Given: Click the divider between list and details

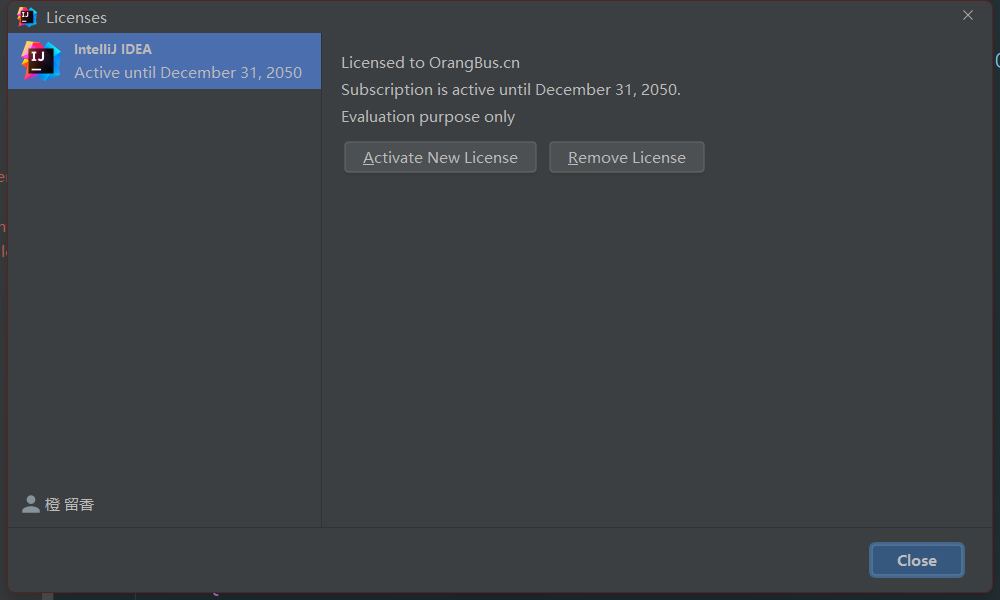Looking at the screenshot, I should pos(321,300).
